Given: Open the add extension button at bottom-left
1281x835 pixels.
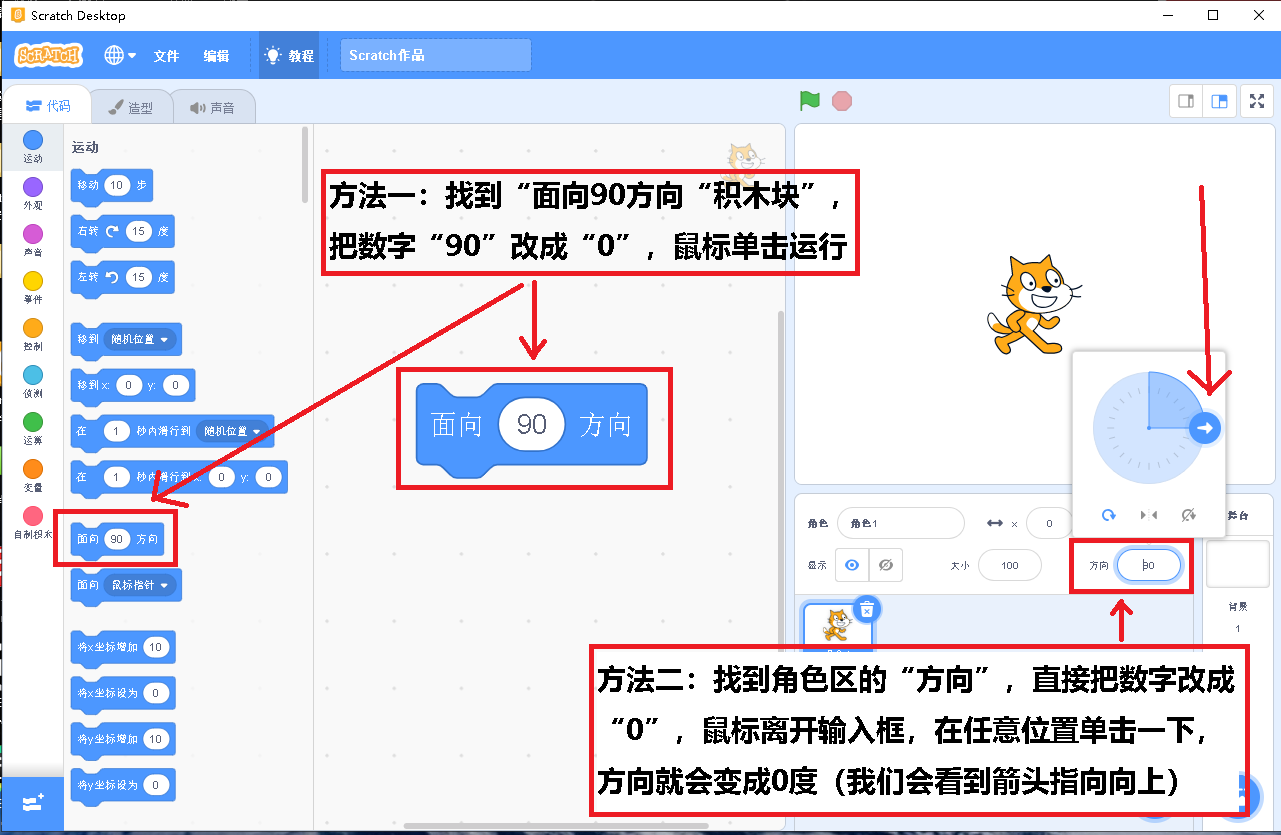Looking at the screenshot, I should coord(32,803).
